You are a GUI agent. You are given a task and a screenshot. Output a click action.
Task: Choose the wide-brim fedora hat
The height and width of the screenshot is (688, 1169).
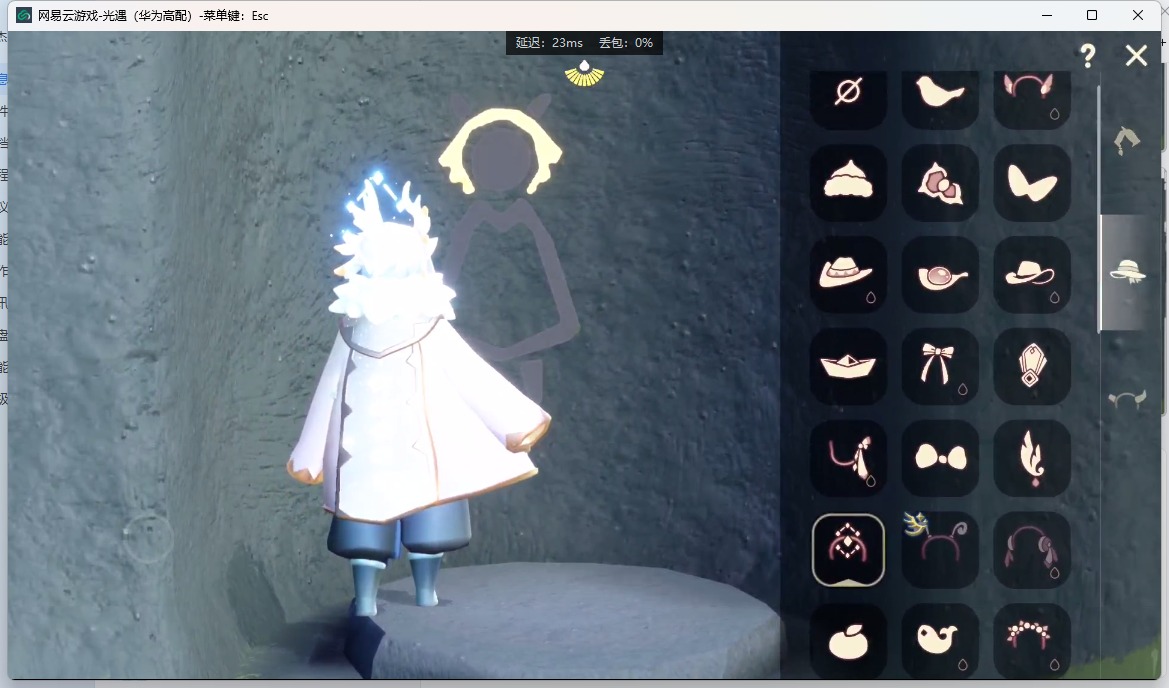pos(1032,275)
